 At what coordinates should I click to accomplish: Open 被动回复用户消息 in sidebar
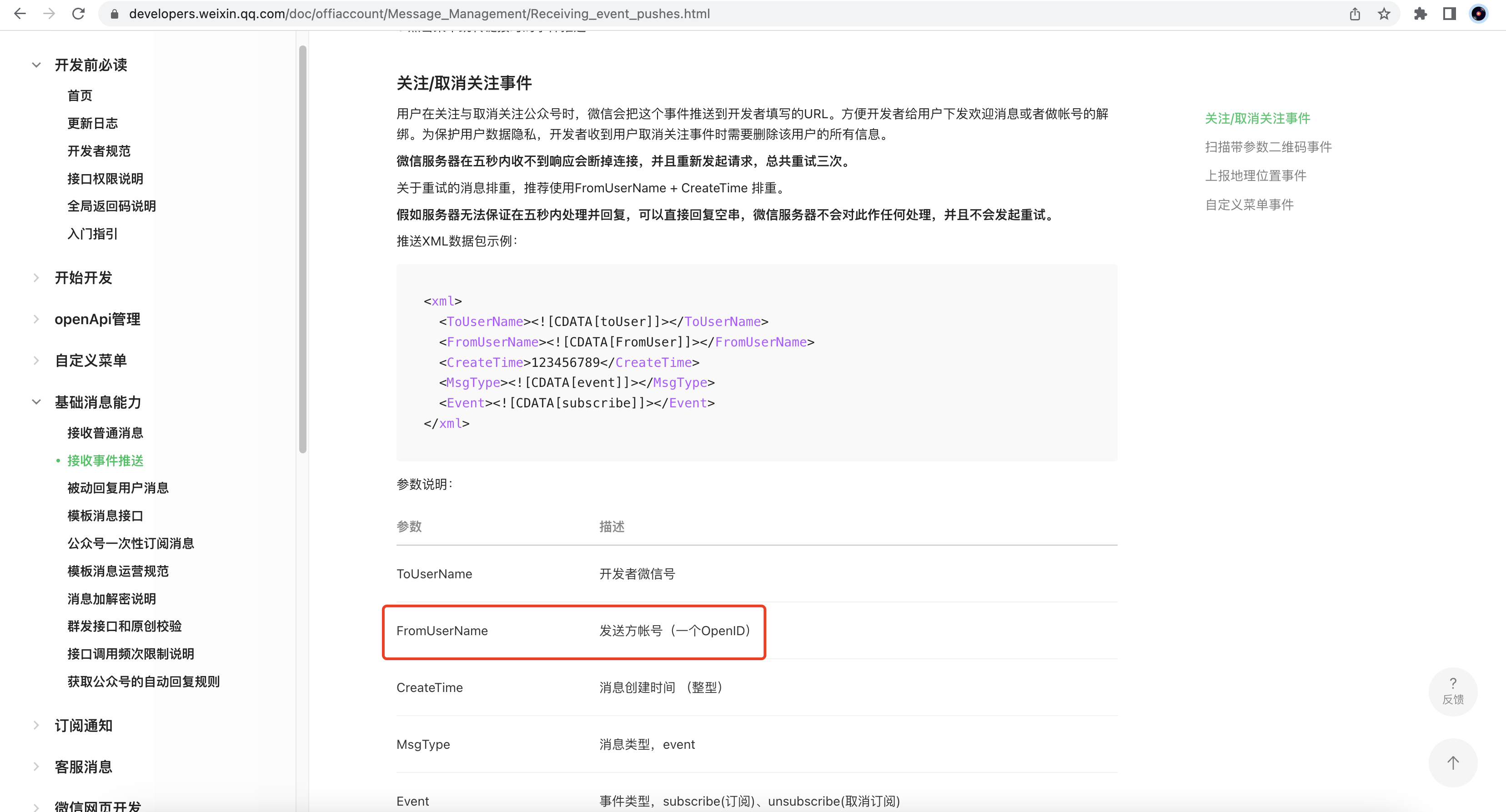(118, 487)
